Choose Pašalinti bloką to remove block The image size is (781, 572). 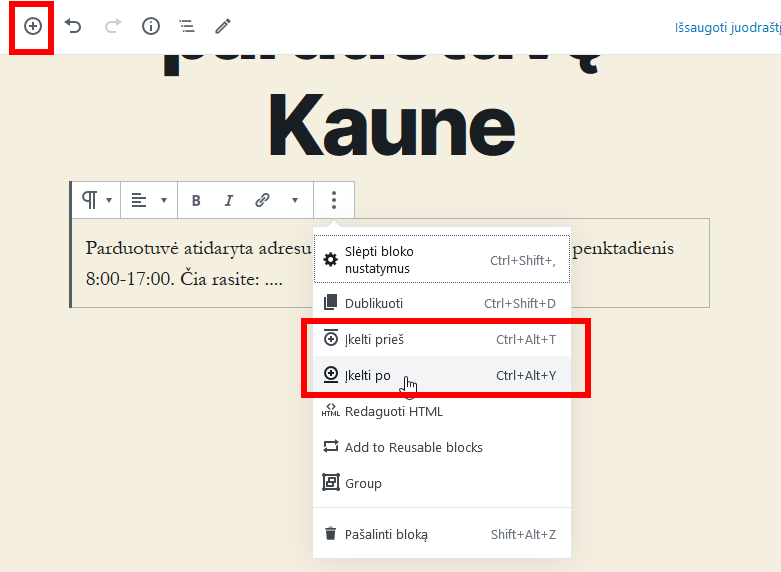(442, 534)
